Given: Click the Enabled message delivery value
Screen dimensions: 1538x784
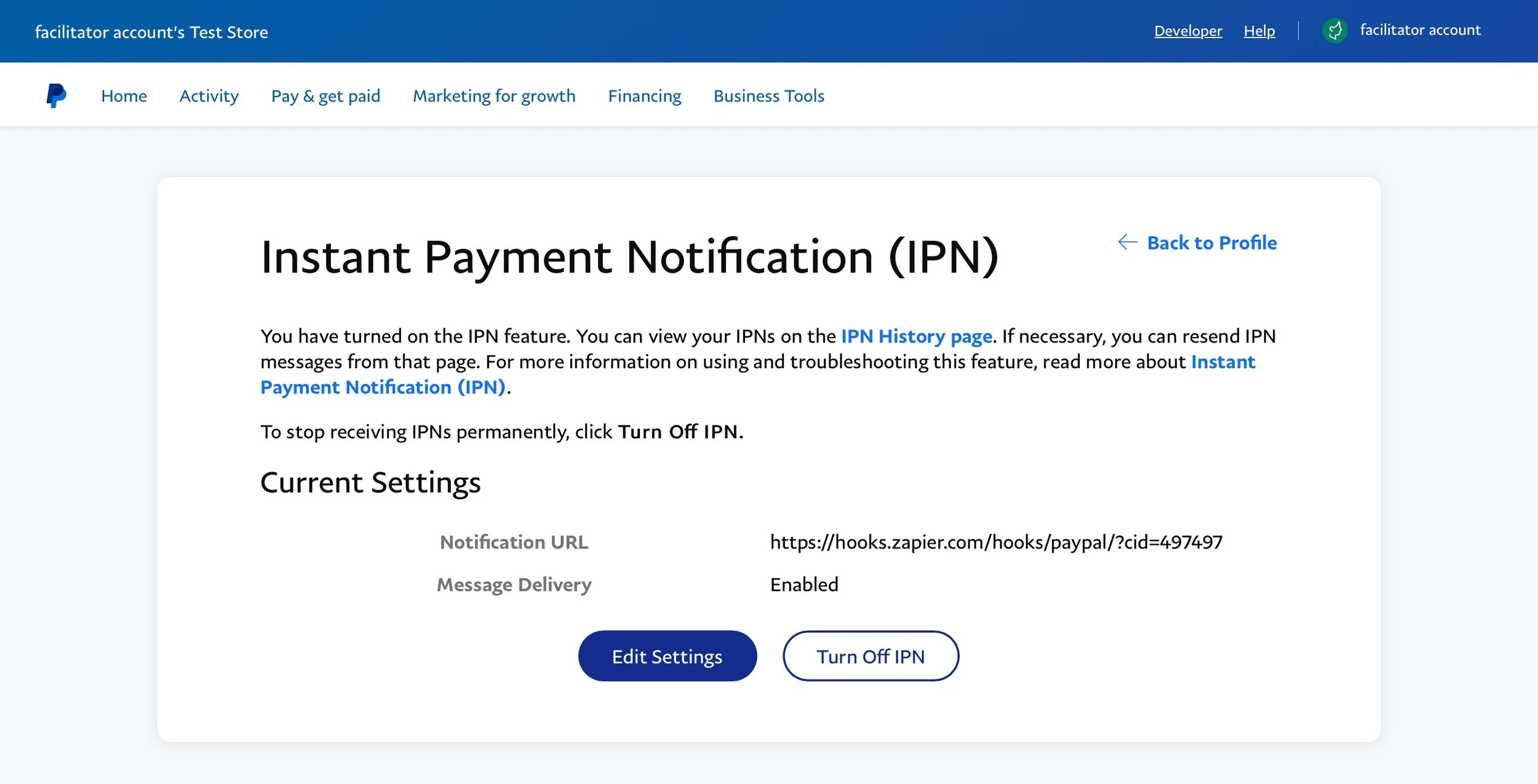Looking at the screenshot, I should coord(803,584).
